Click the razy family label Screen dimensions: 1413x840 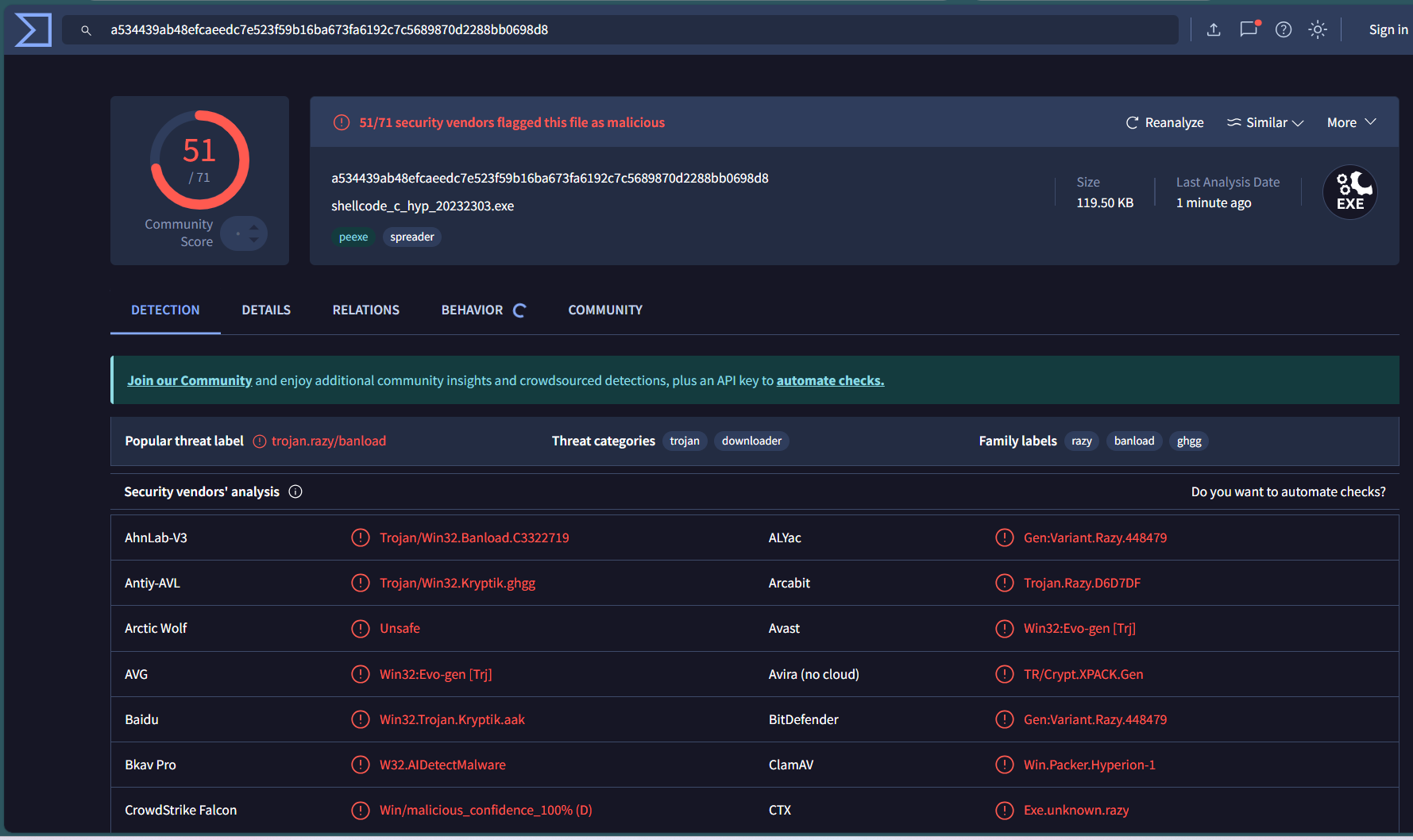(x=1082, y=441)
